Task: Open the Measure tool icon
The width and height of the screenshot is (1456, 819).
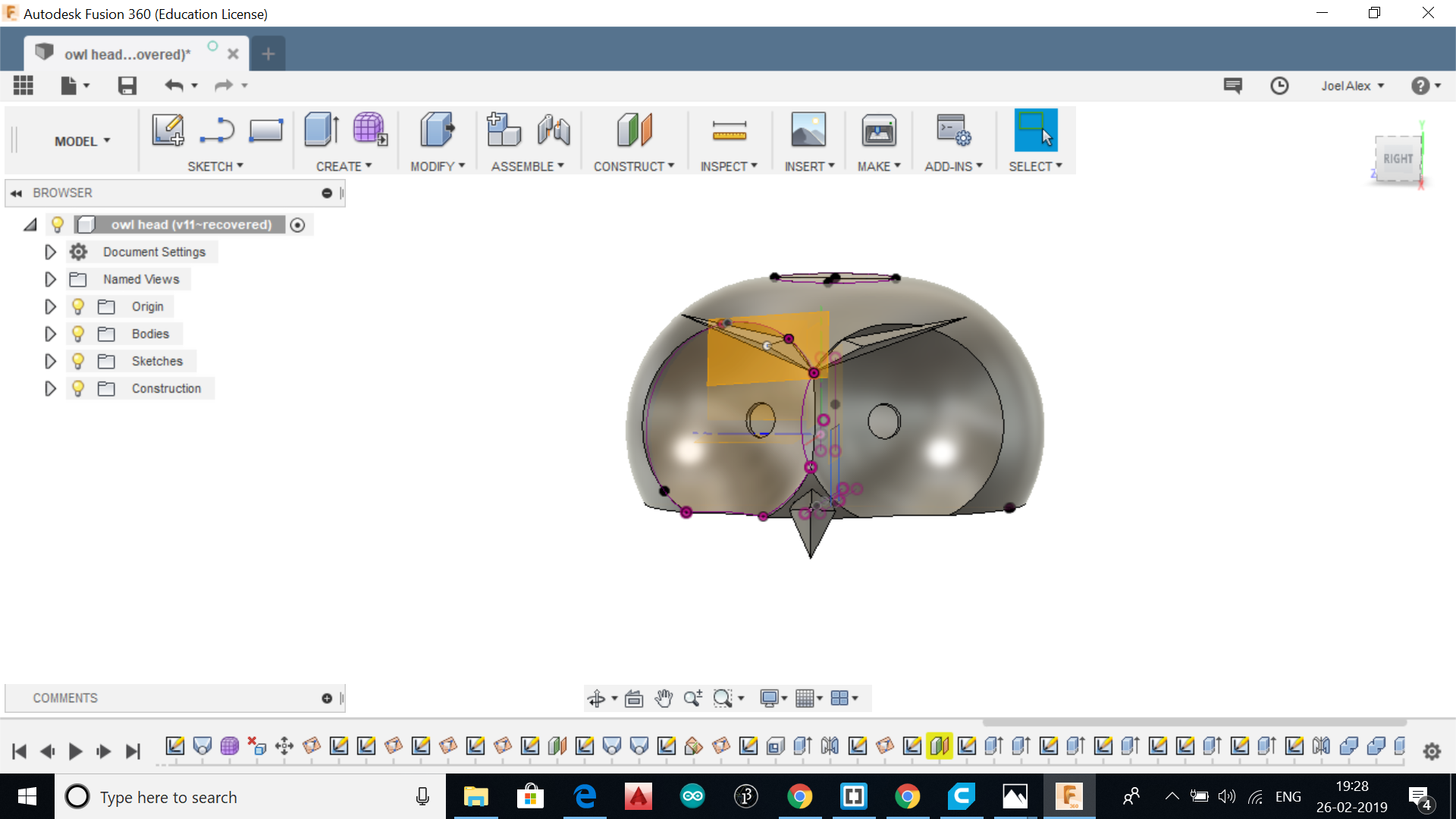Action: (729, 131)
